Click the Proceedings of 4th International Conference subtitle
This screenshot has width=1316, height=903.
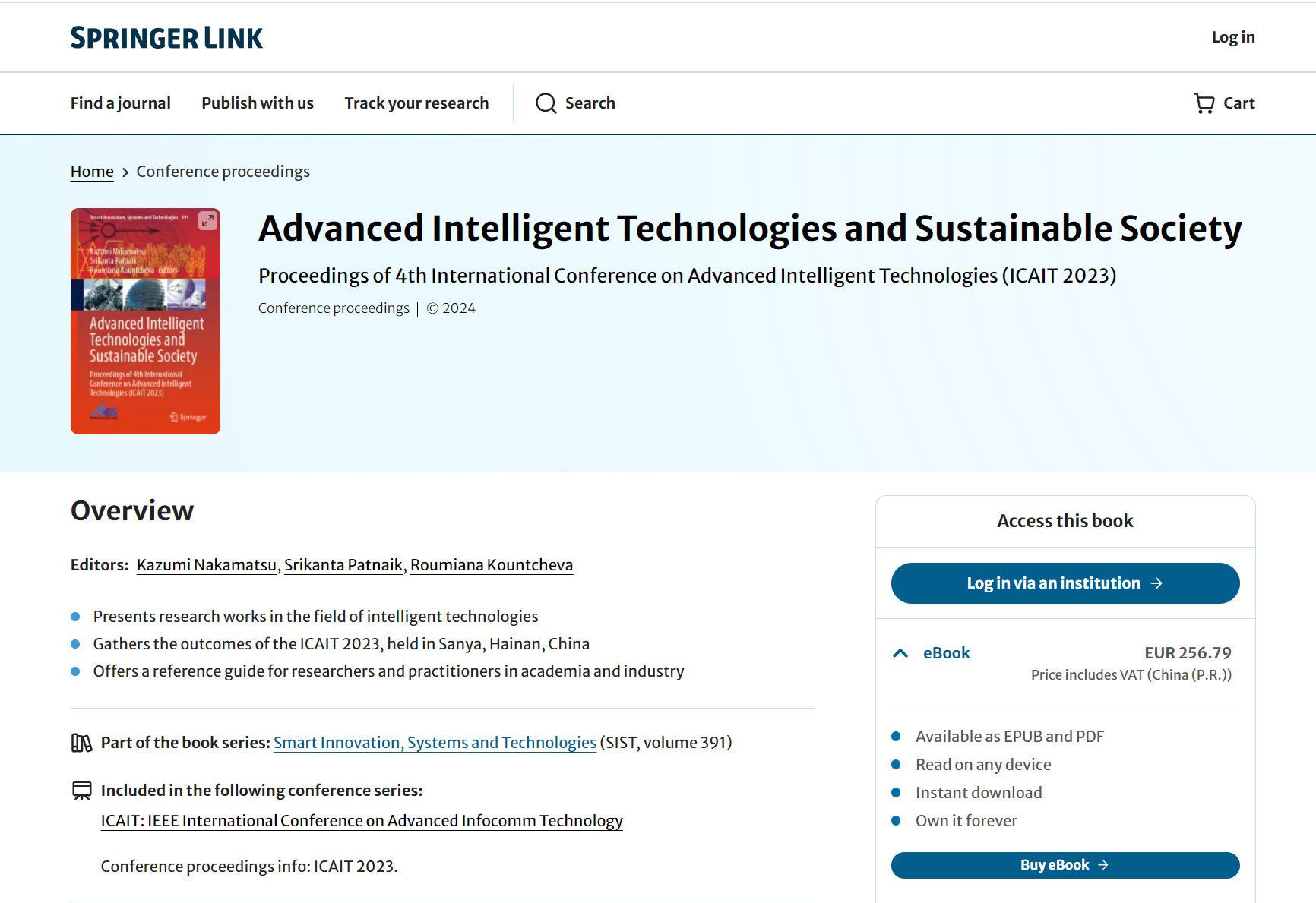pyautogui.click(x=688, y=276)
